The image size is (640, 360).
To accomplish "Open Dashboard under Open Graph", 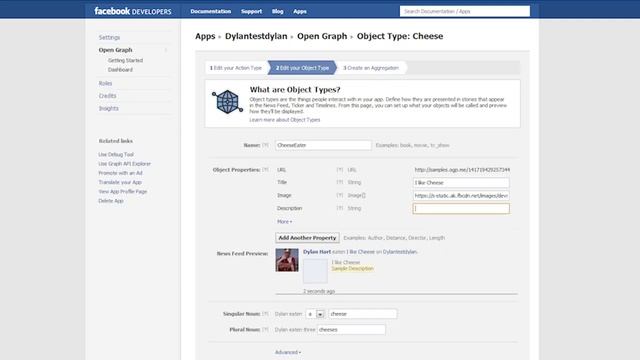I will pyautogui.click(x=120, y=70).
